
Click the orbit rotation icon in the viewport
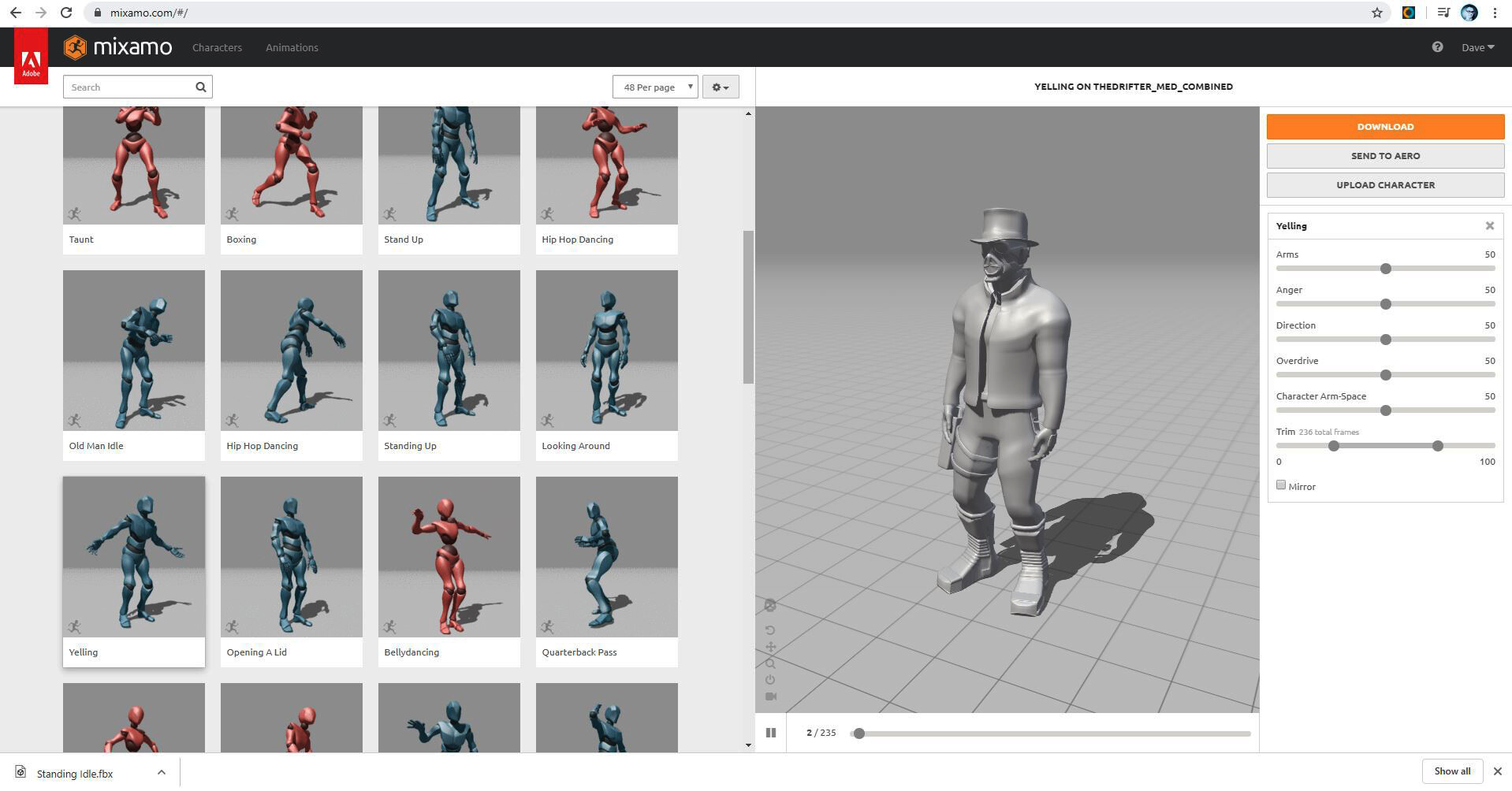coord(770,605)
